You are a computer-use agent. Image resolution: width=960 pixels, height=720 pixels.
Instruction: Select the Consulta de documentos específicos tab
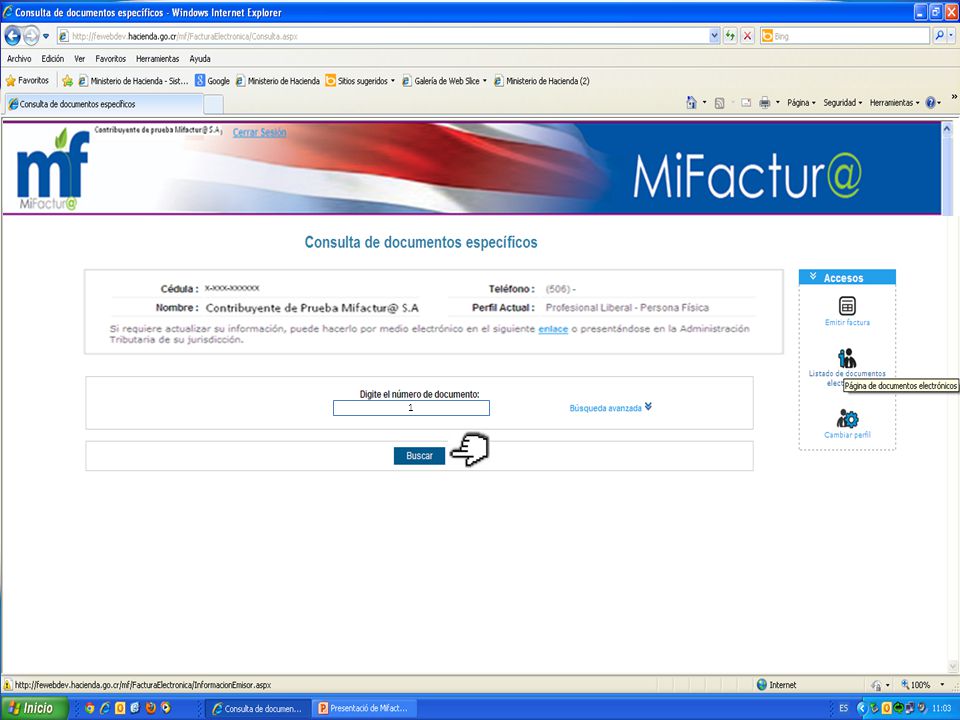103,104
